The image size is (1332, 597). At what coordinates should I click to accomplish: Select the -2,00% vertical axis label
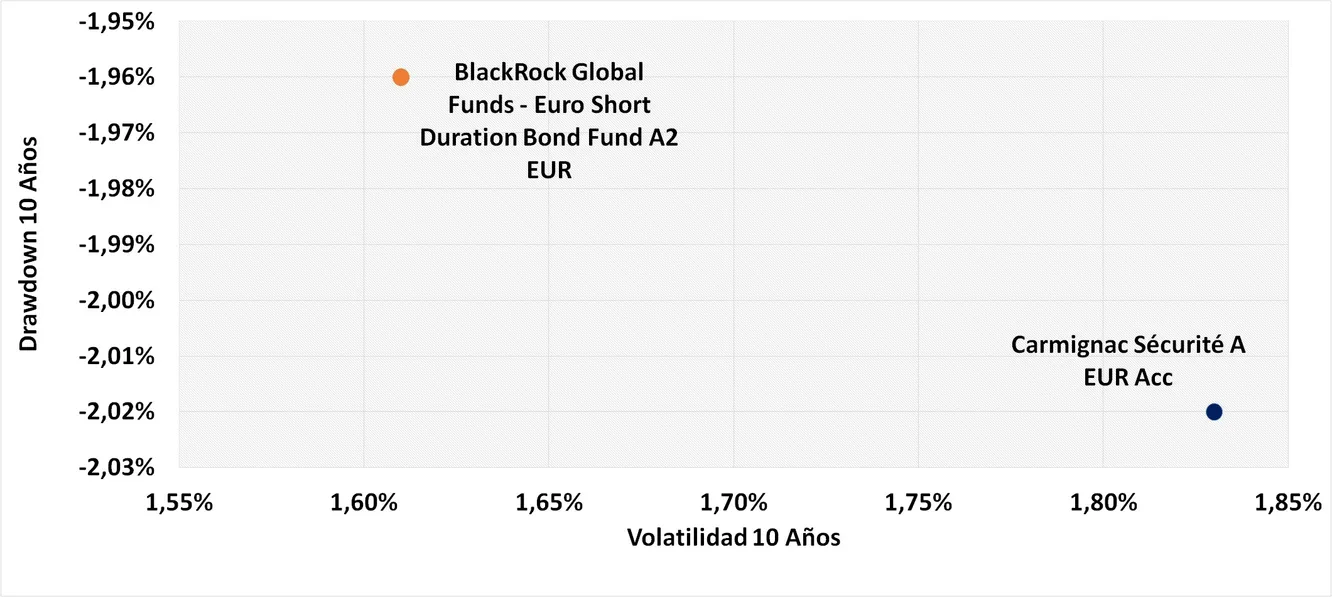[x=120, y=300]
